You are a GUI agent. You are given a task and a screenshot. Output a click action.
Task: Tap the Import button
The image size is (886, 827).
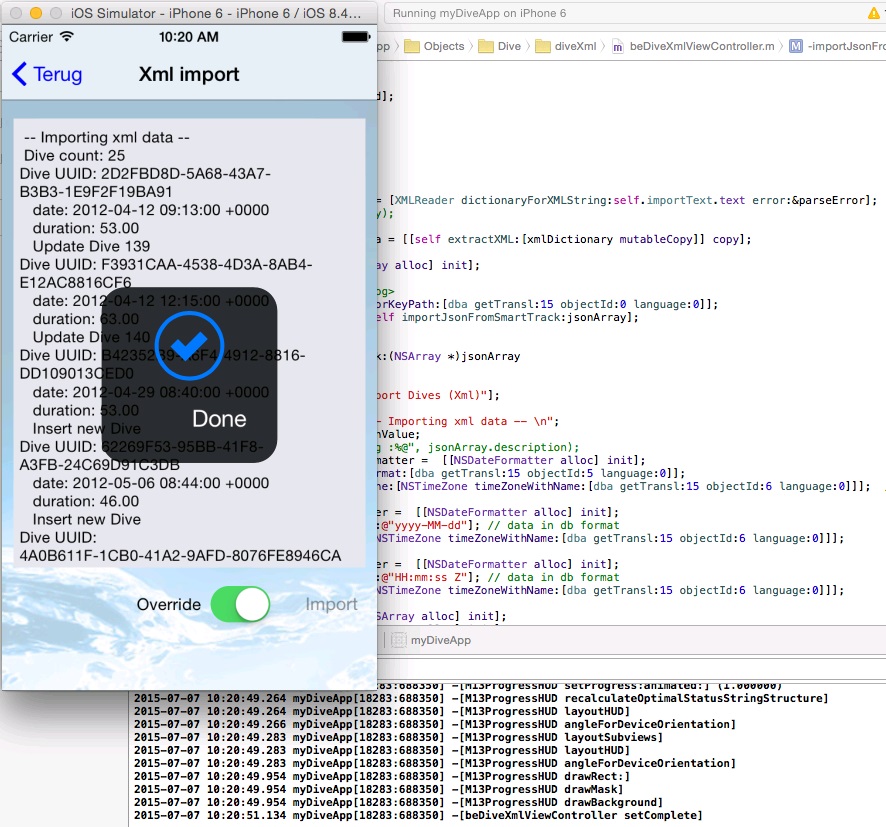point(331,604)
